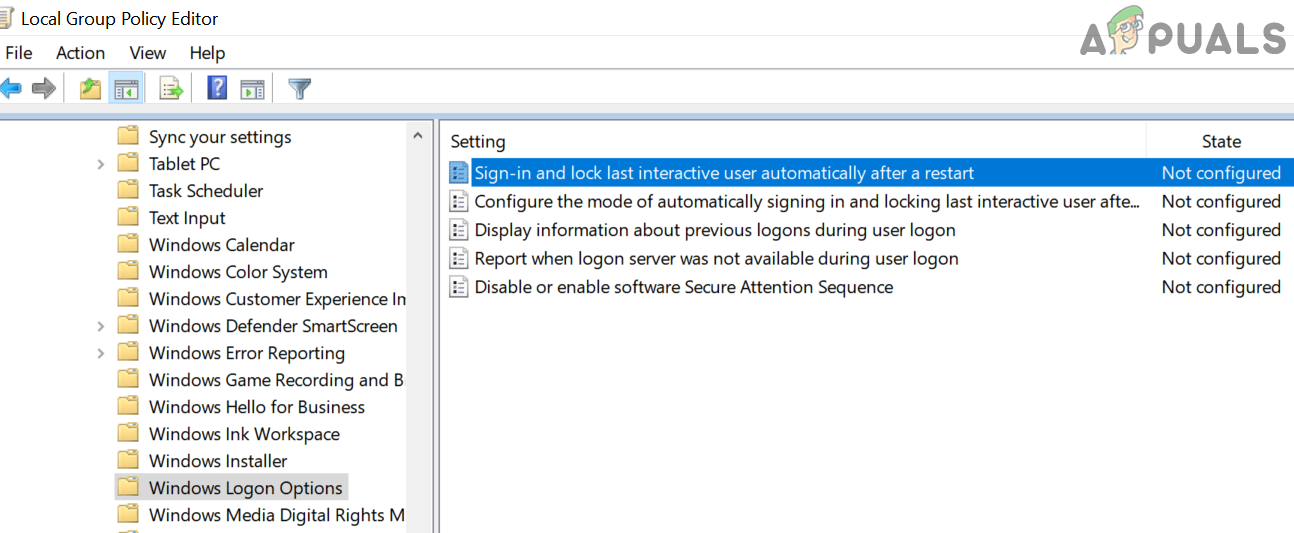
Task: Click the Back arrow toolbar icon
Action: coord(10,89)
